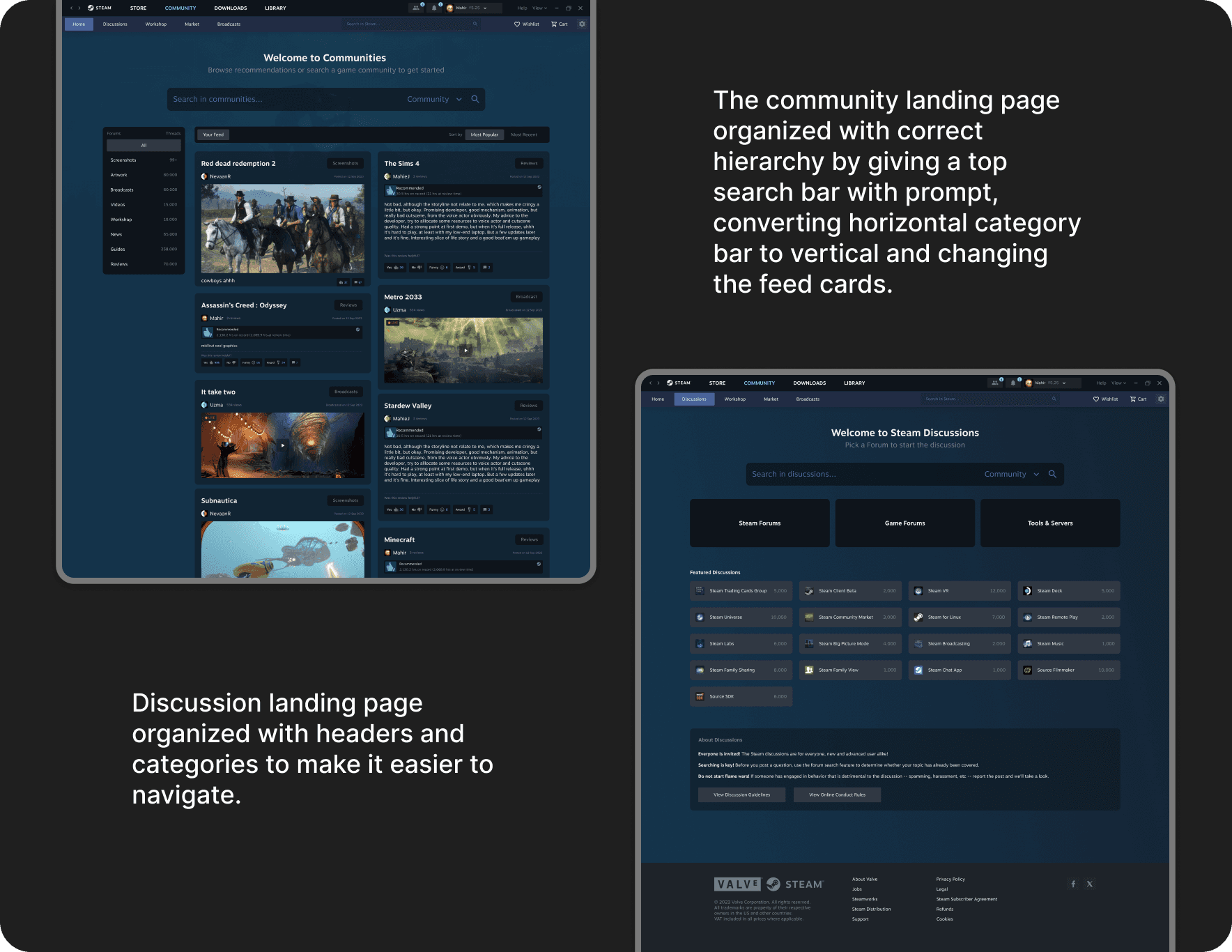Screen dimensions: 1232x952
Task: Open the Steam Deck featured discussion
Action: point(1069,591)
